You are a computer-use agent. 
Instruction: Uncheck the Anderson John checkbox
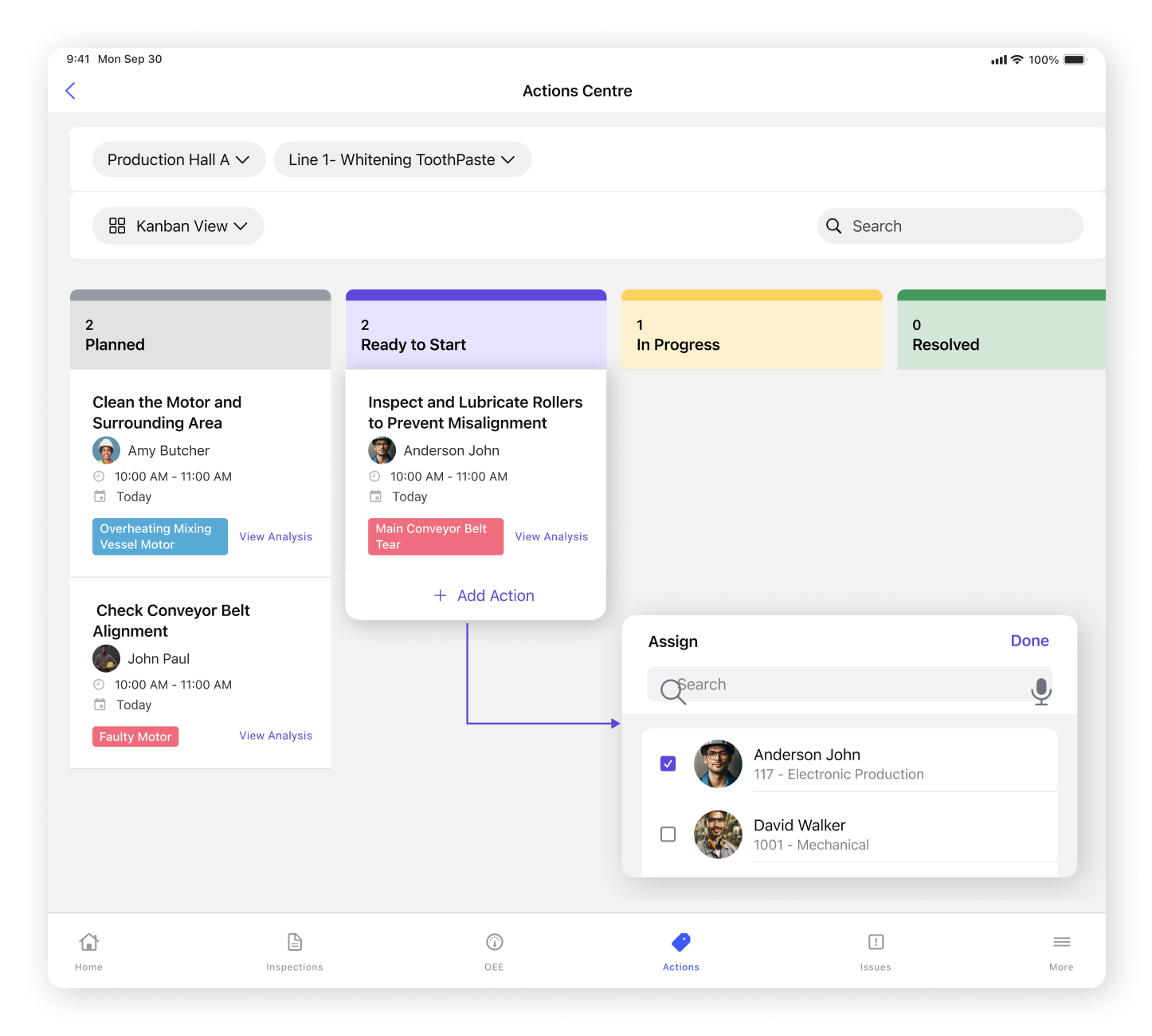[x=668, y=763]
